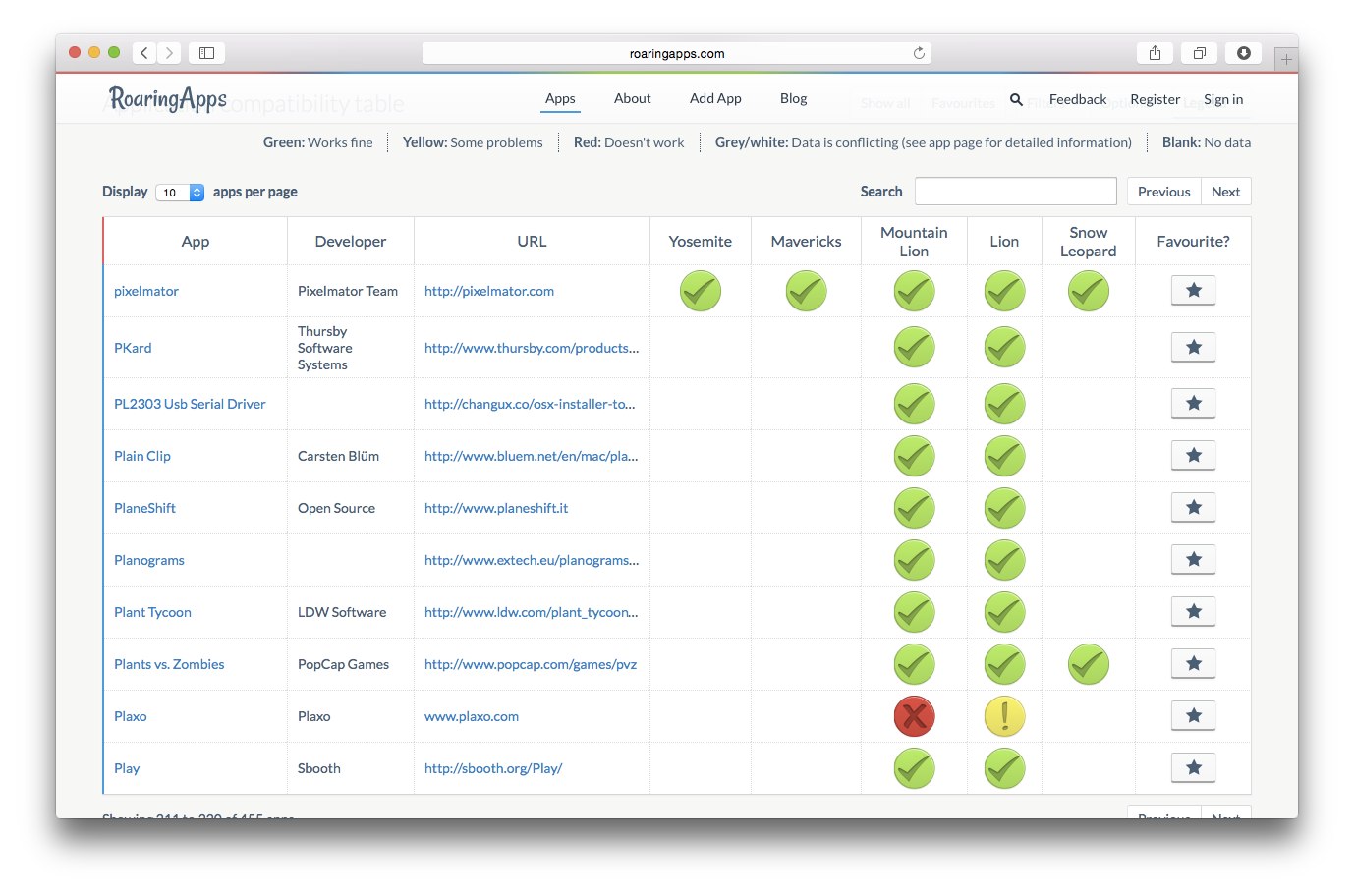This screenshot has height=896, width=1354.
Task: Click the magnifier search icon in navbar
Action: [1016, 99]
